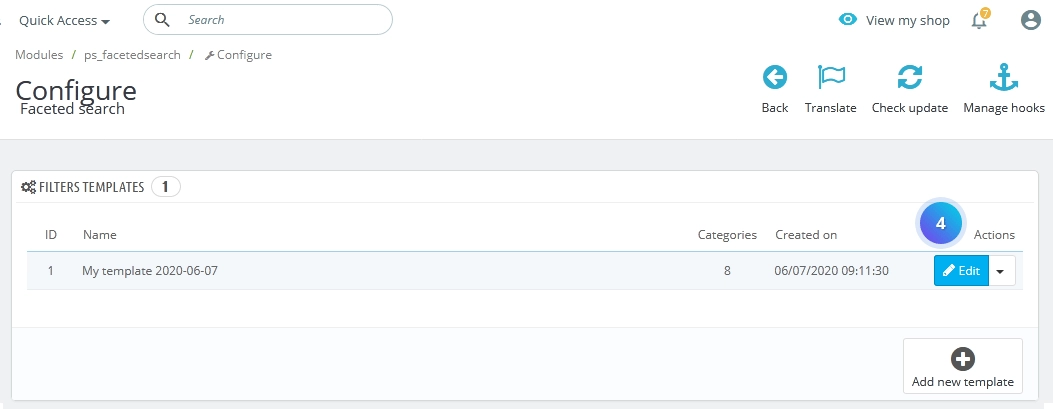Image resolution: width=1053 pixels, height=409 pixels.
Task: Click the Back arrow icon
Action: (774, 78)
